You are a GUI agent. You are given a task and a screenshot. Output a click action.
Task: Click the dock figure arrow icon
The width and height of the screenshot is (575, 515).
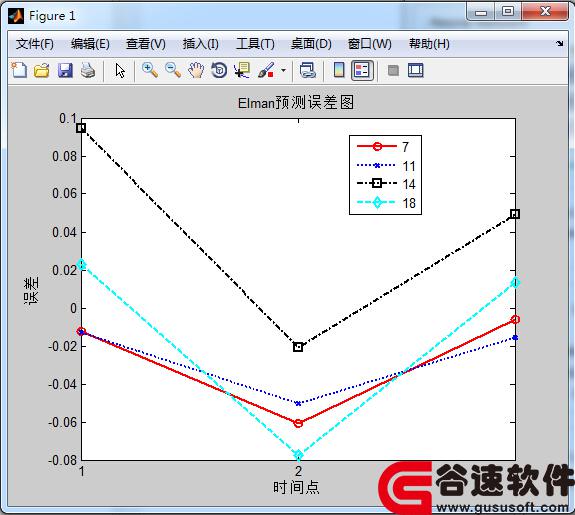coord(560,44)
